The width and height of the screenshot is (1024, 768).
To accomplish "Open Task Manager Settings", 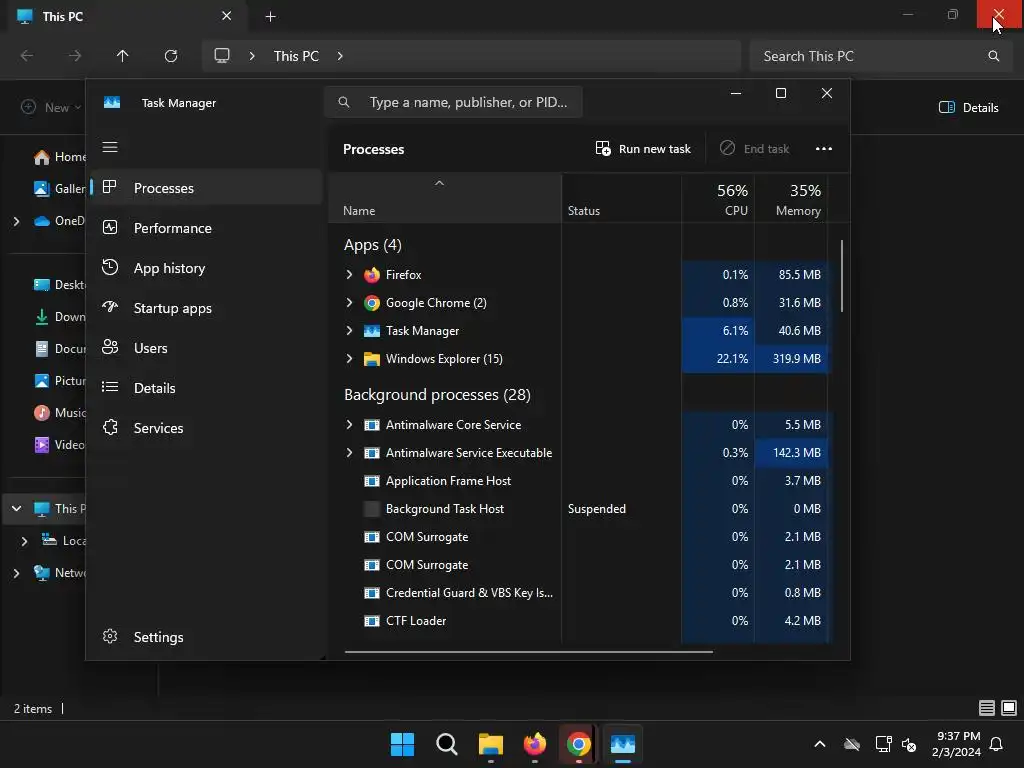I will 206,637.
